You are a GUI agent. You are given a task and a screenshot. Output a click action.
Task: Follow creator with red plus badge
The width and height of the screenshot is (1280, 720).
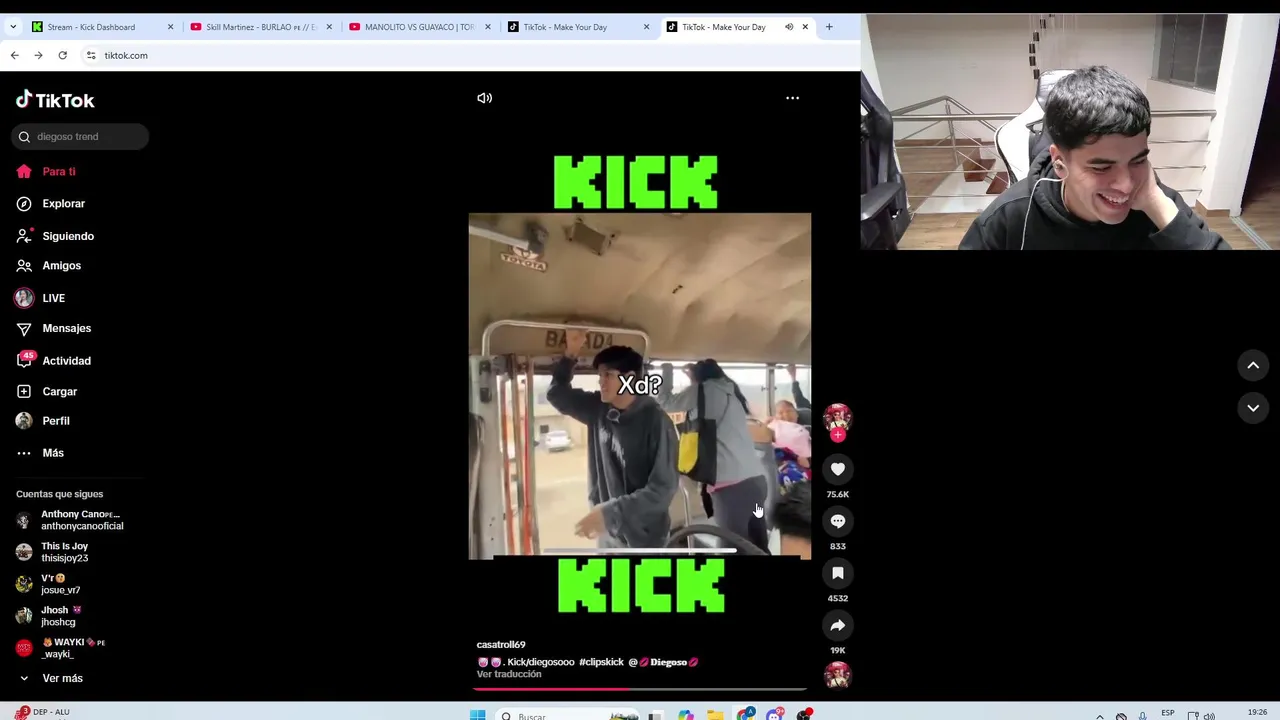pyautogui.click(x=838, y=435)
